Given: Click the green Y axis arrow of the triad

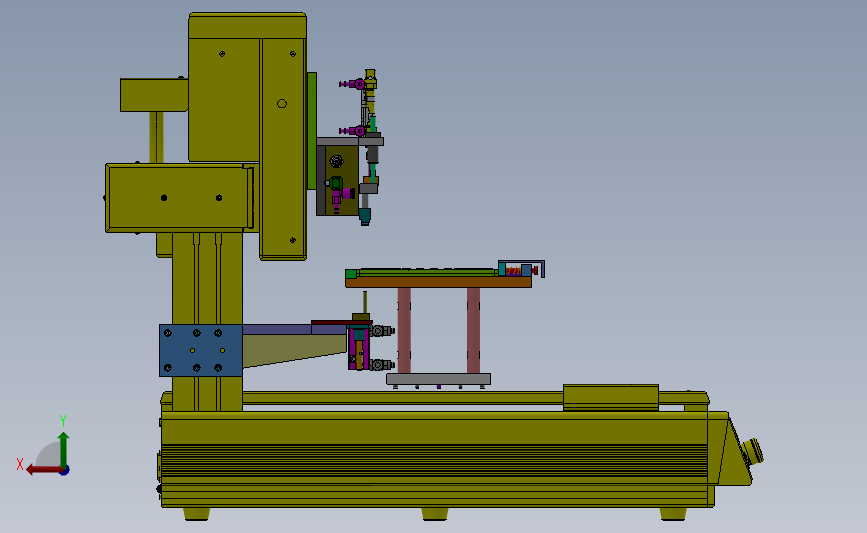Looking at the screenshot, I should point(64,450).
